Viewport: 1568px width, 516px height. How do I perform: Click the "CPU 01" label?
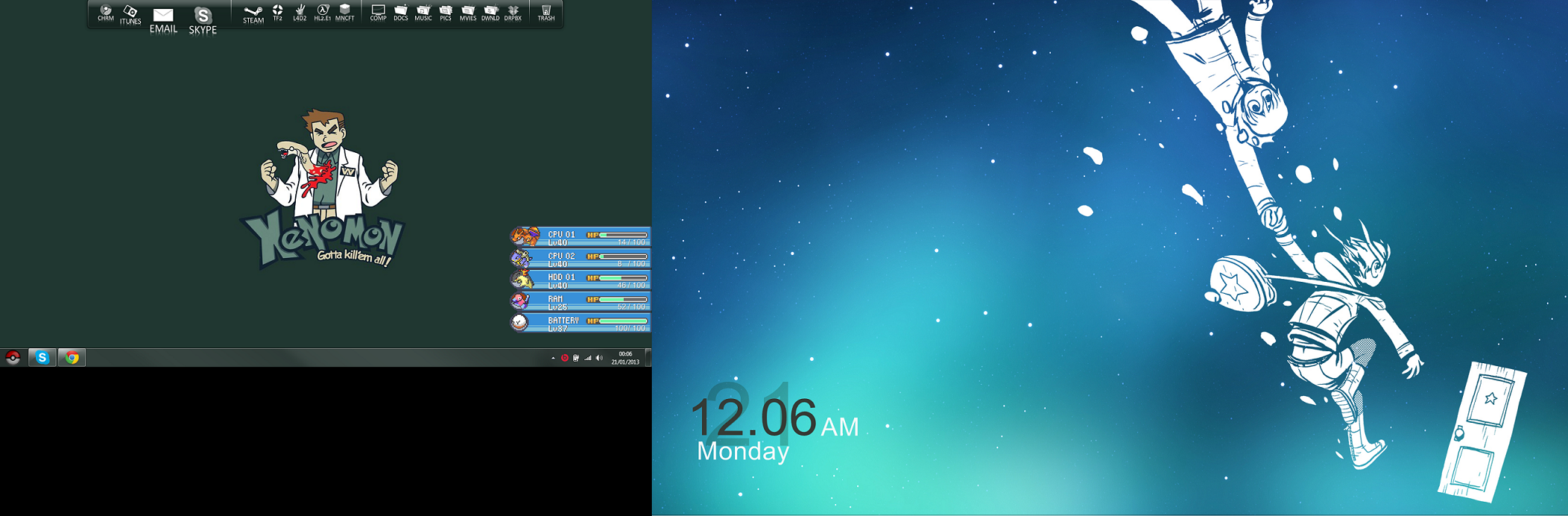click(561, 234)
